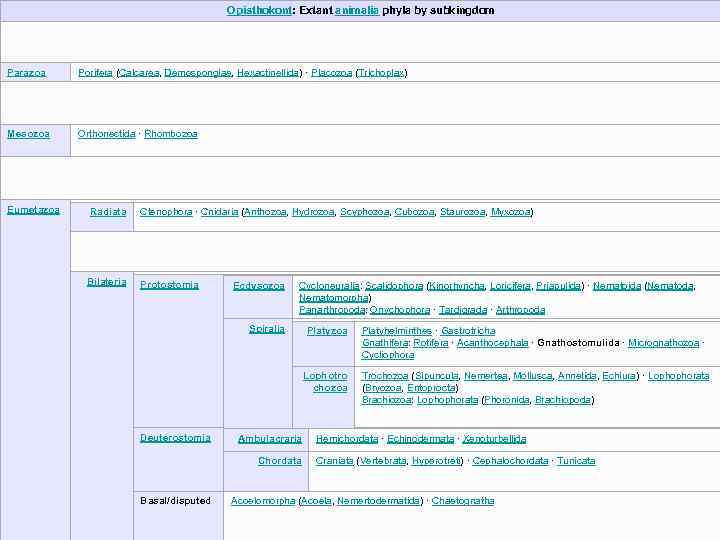Open the Scyphozoa link
The width and height of the screenshot is (720, 540).
coord(365,212)
